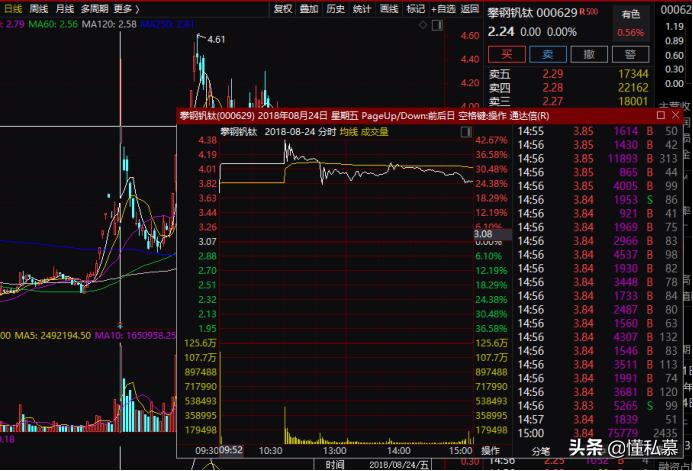Screen dimensions: 693x471
Task: Switch to the 月线 monthly chart tab
Action: click(65, 9)
